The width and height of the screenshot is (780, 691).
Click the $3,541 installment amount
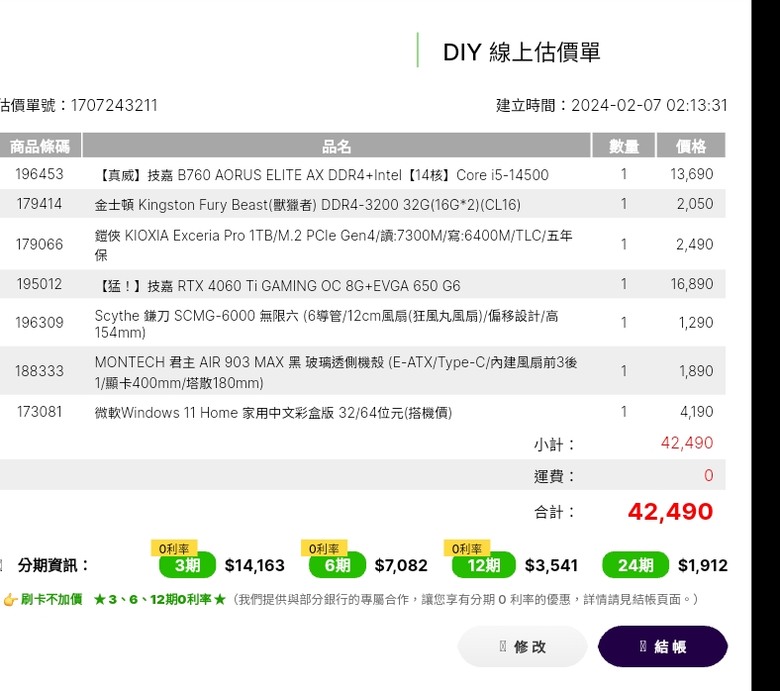coord(551,565)
